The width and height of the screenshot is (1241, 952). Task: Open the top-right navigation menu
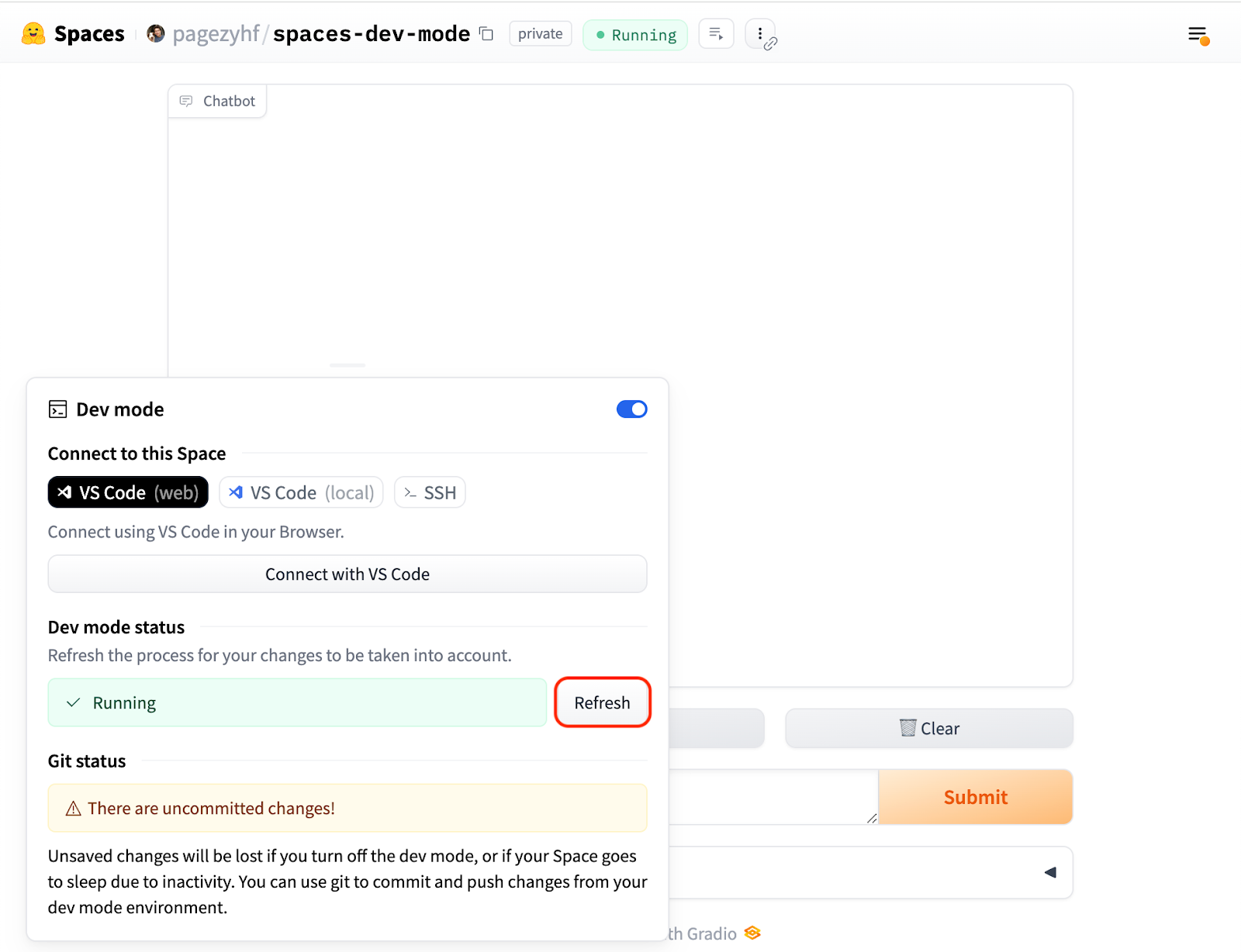click(1197, 35)
